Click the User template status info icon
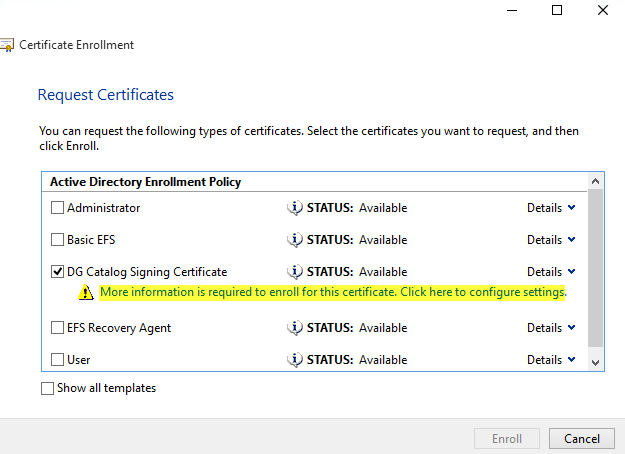 pos(295,360)
